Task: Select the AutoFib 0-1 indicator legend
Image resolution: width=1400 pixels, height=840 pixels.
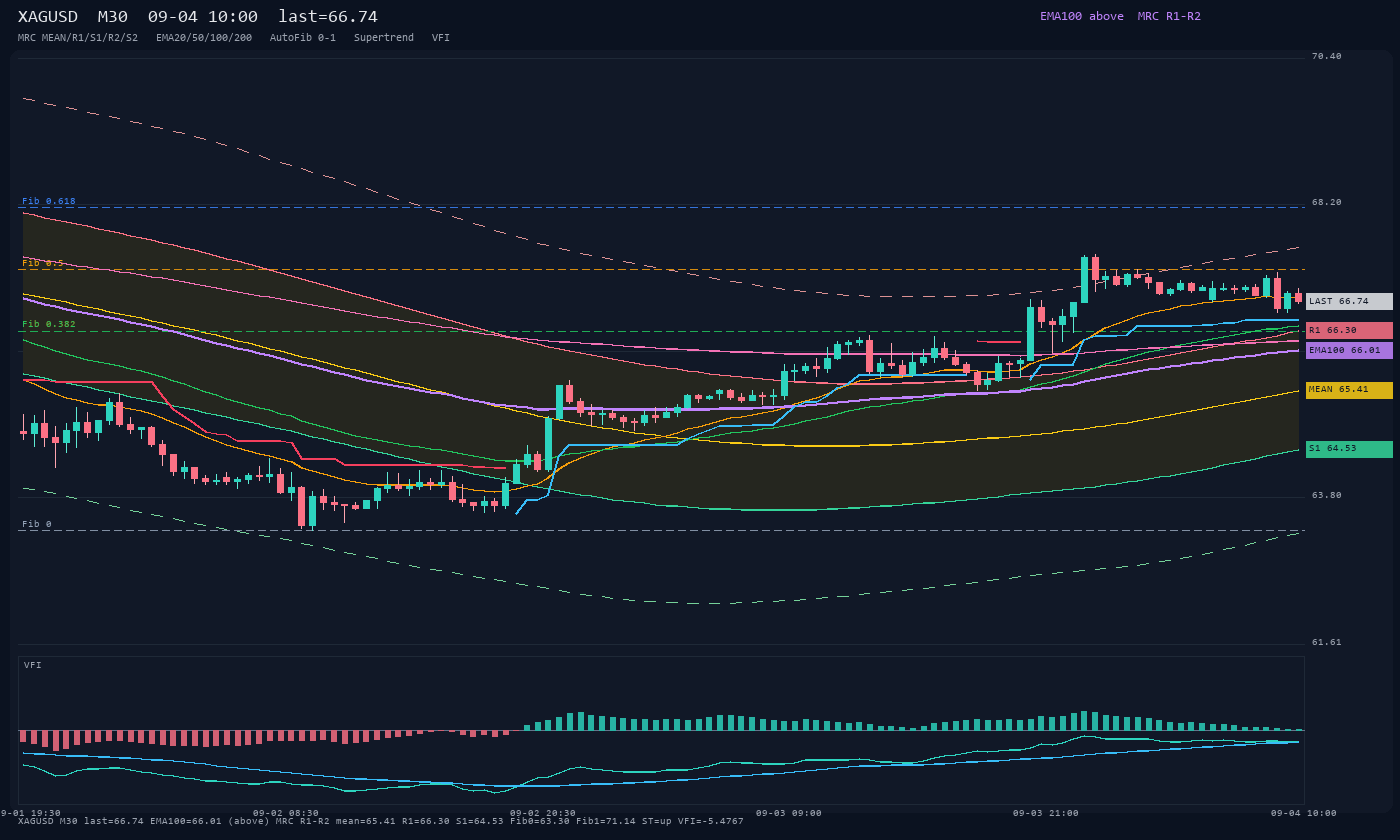Action: 303,38
